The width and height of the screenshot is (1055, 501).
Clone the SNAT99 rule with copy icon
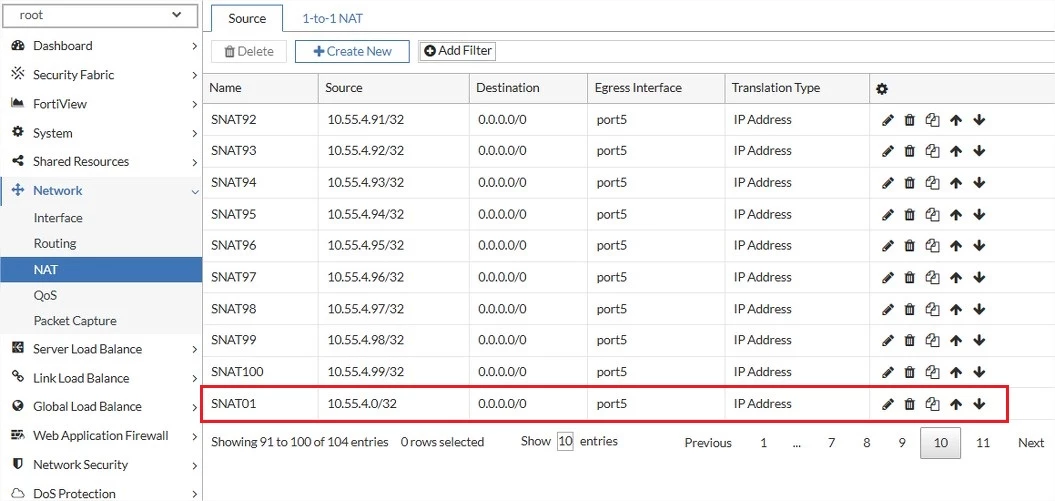[932, 341]
